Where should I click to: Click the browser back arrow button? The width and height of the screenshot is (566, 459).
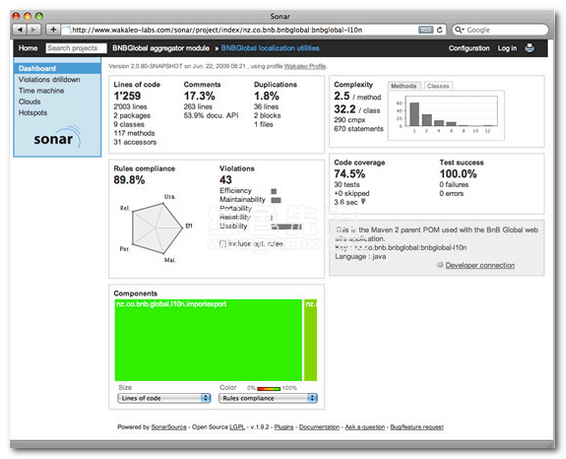20,30
